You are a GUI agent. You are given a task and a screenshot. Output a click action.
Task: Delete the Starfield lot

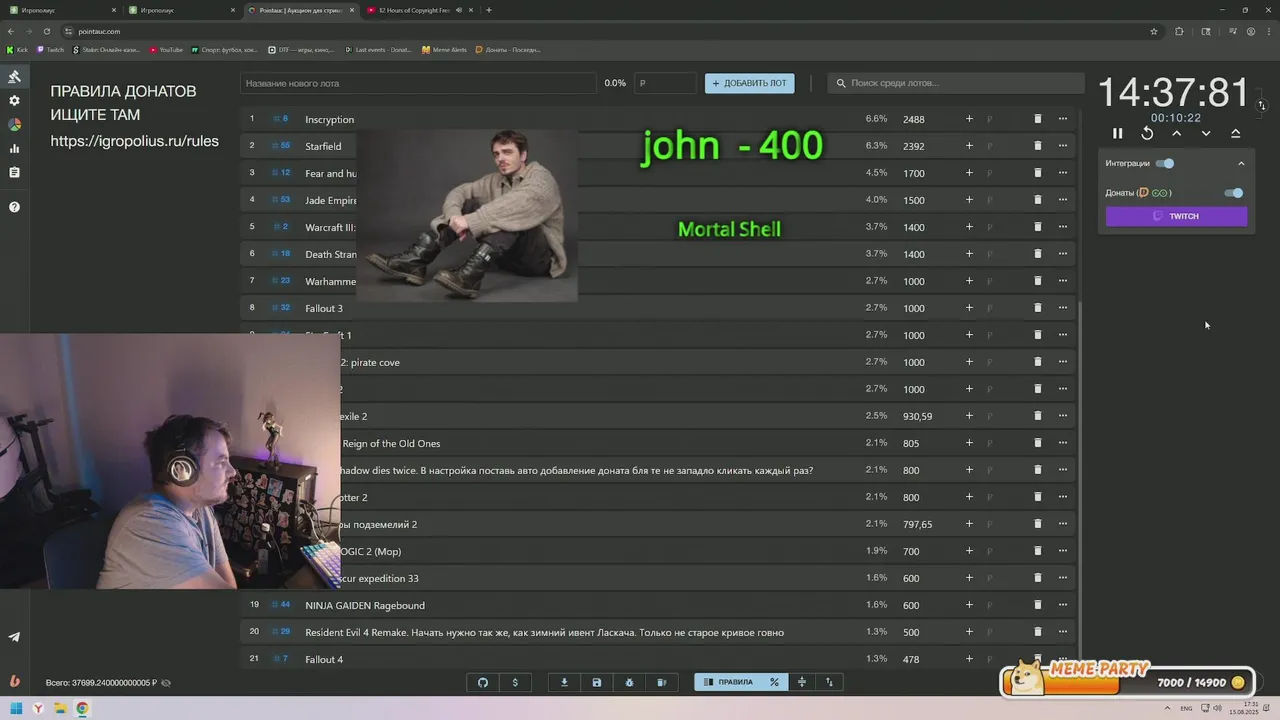[x=1037, y=146]
